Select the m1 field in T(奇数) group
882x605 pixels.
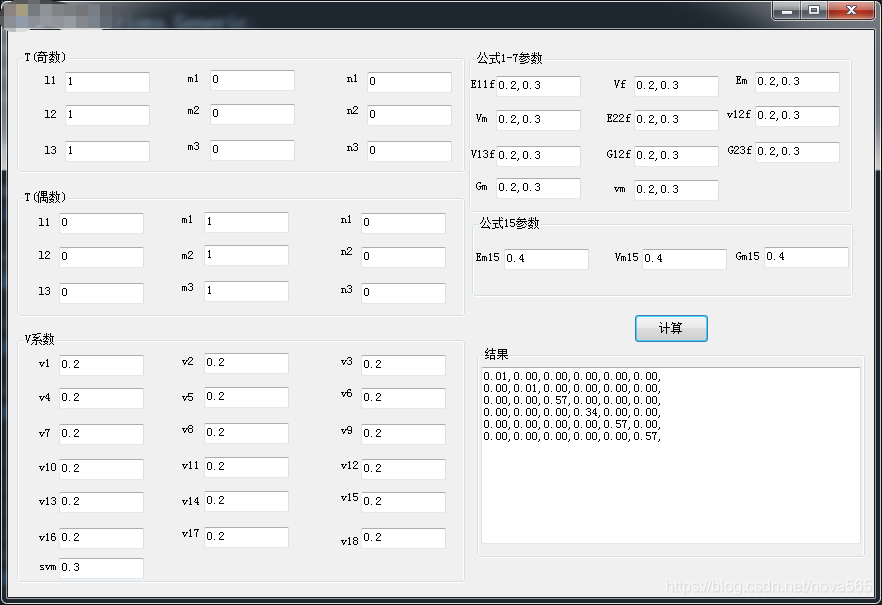[x=252, y=80]
